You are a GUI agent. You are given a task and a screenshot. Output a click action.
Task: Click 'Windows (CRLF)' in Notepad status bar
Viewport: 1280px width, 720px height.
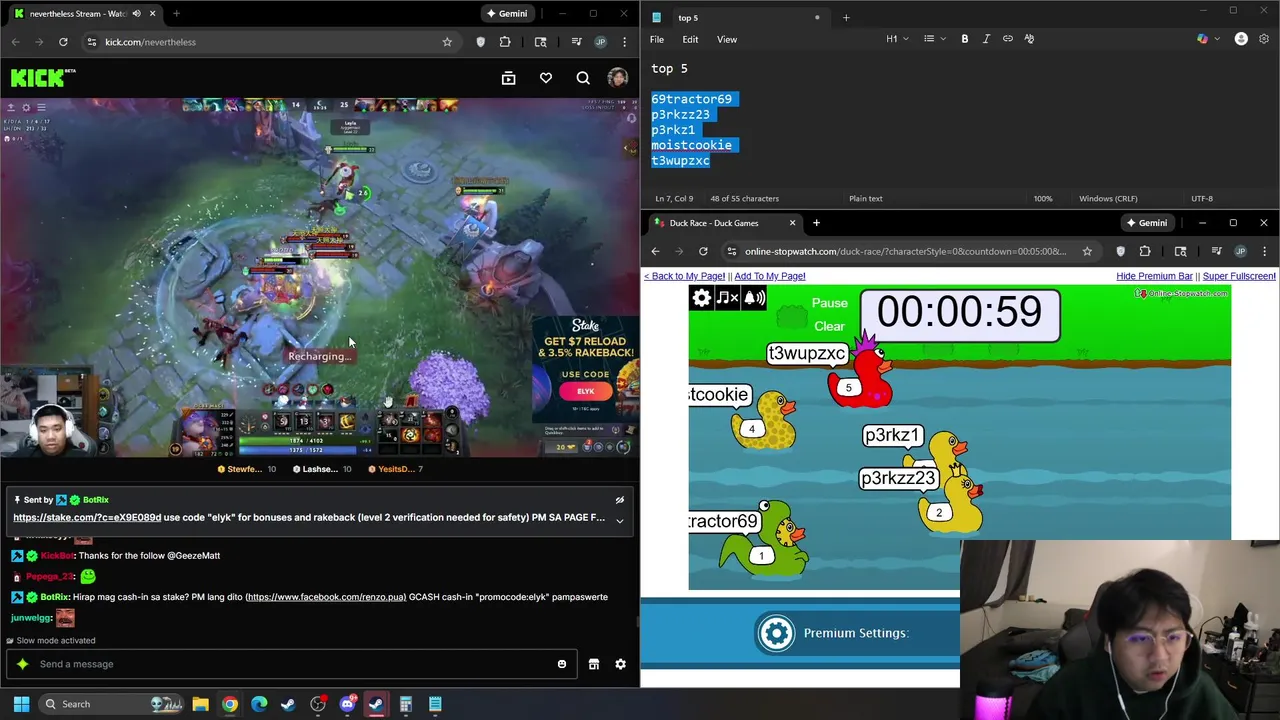pos(1108,198)
